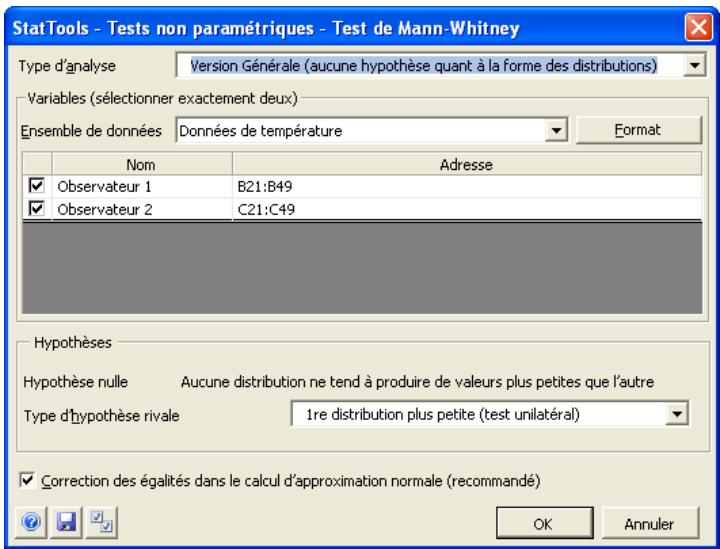The width and height of the screenshot is (720, 549).
Task: Open the Type d'hypothèse rivale dropdown arrow
Action: (677, 414)
